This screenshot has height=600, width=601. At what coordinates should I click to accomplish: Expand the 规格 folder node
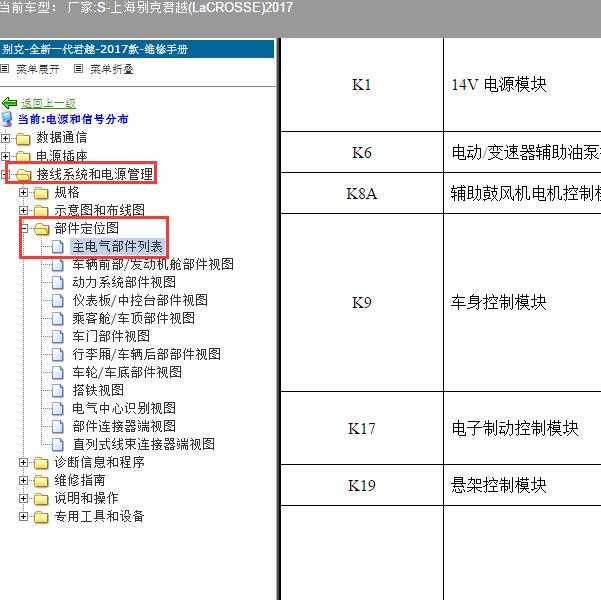(x=23, y=192)
